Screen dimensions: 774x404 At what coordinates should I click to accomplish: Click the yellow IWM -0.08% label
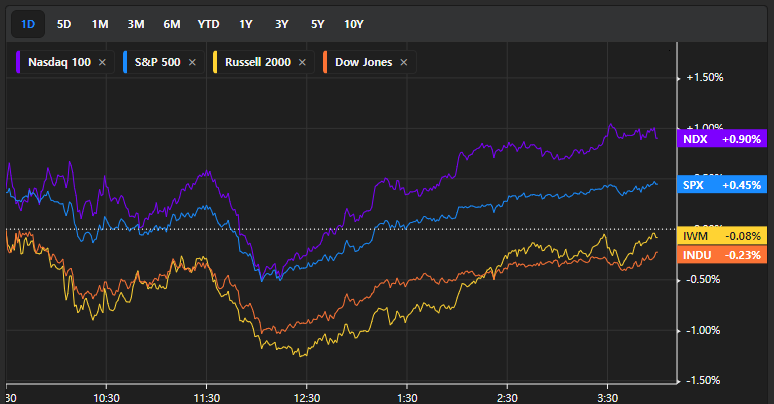(x=721, y=236)
